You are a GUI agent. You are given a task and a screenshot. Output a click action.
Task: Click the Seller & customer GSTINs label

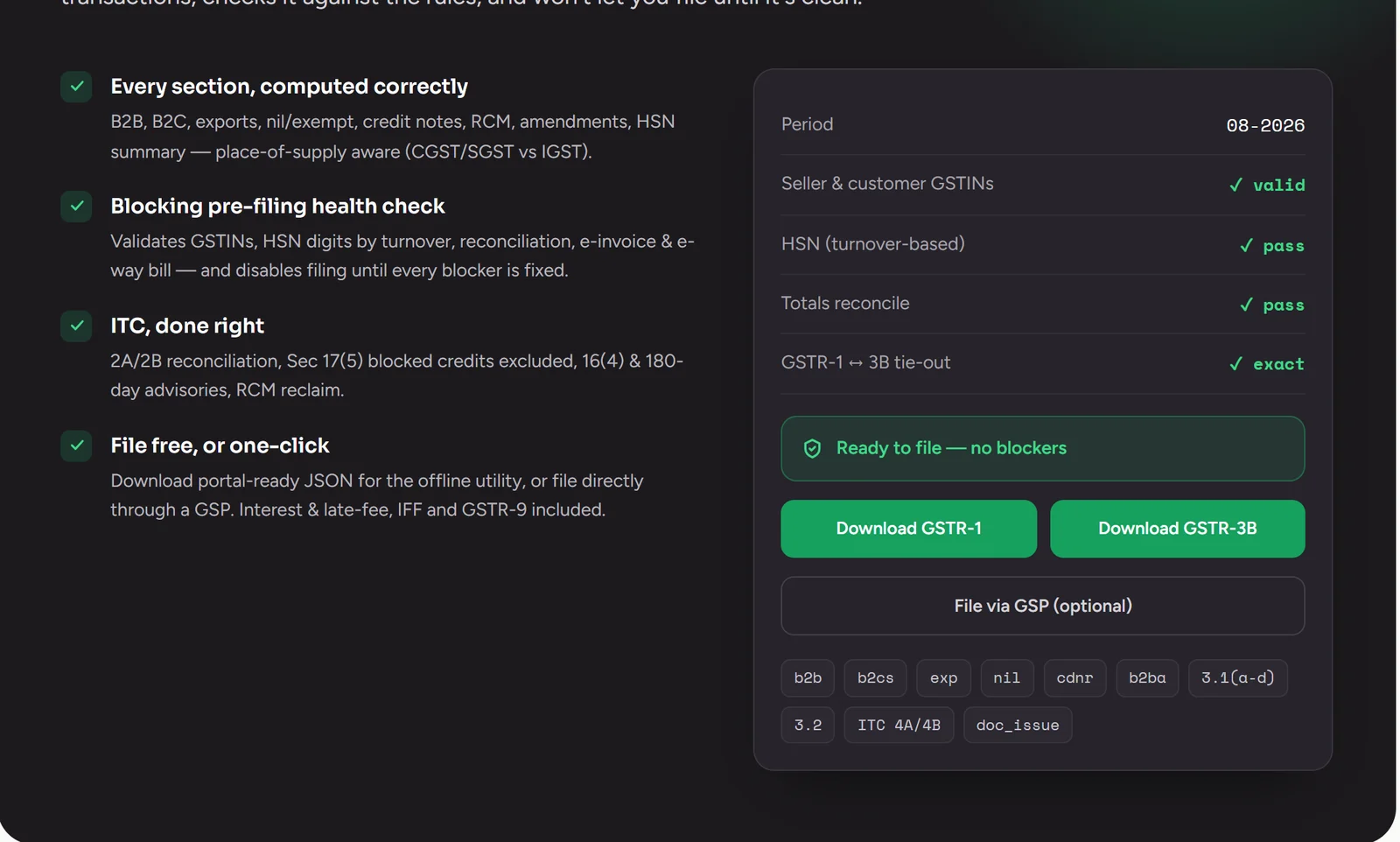(887, 184)
